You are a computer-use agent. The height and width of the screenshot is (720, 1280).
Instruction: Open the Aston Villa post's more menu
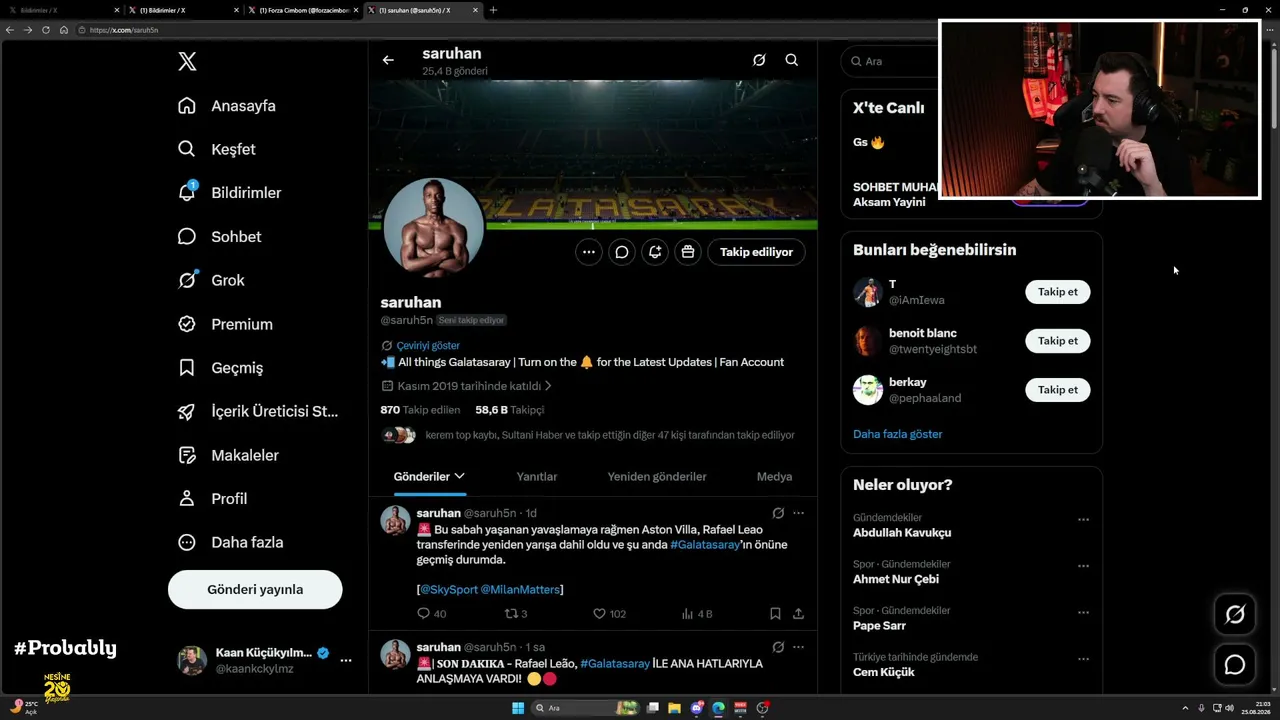pos(798,513)
